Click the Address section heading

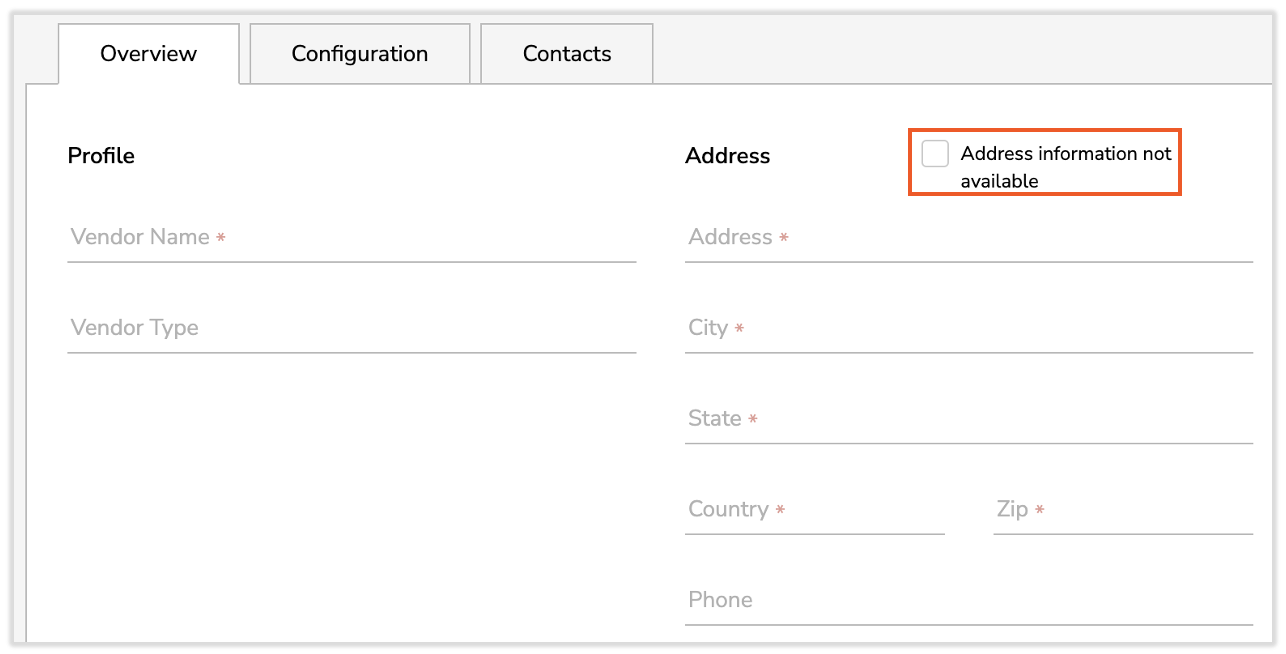[728, 156]
